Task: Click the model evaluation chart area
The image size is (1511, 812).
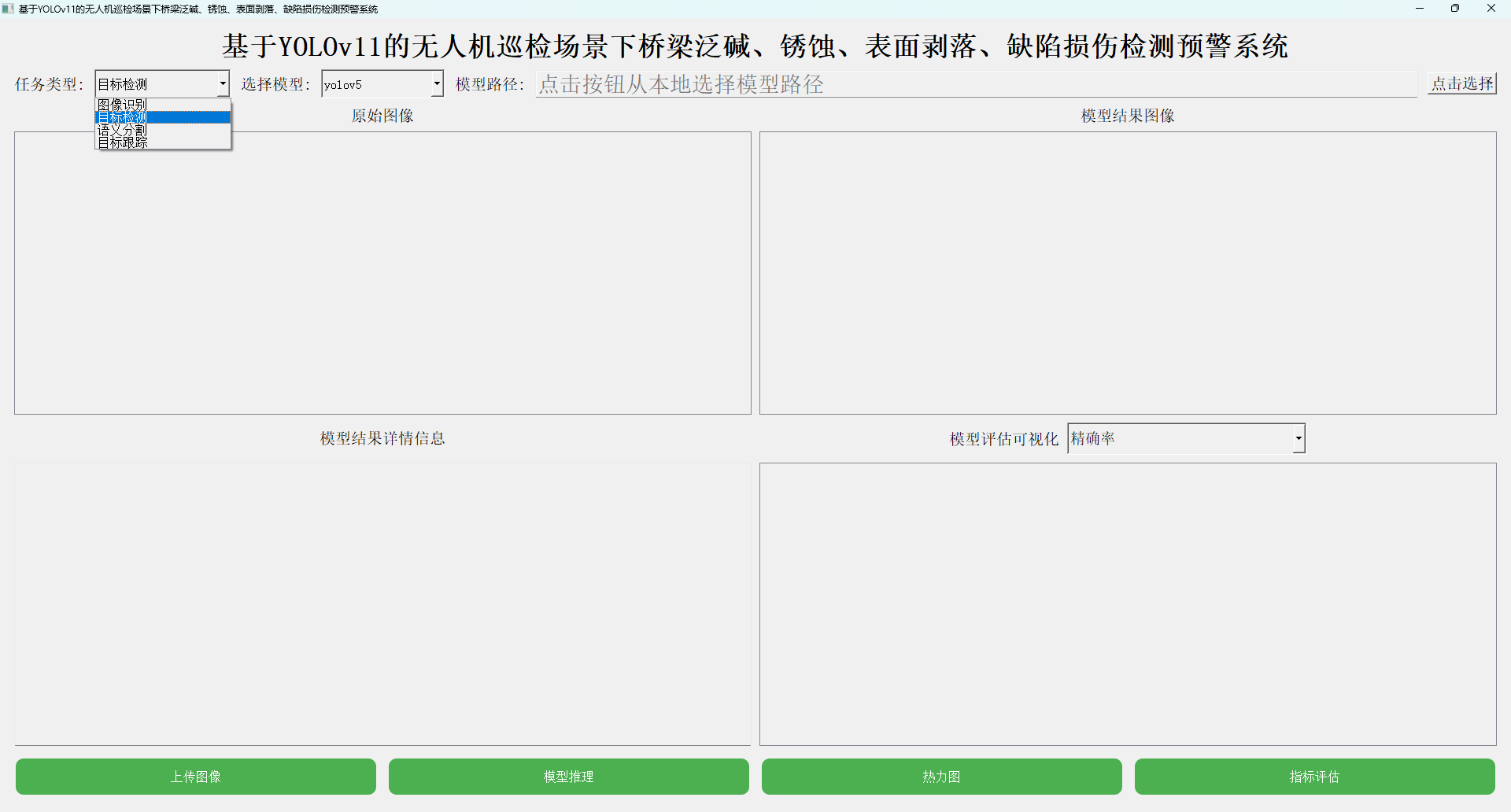Action: pos(1128,604)
